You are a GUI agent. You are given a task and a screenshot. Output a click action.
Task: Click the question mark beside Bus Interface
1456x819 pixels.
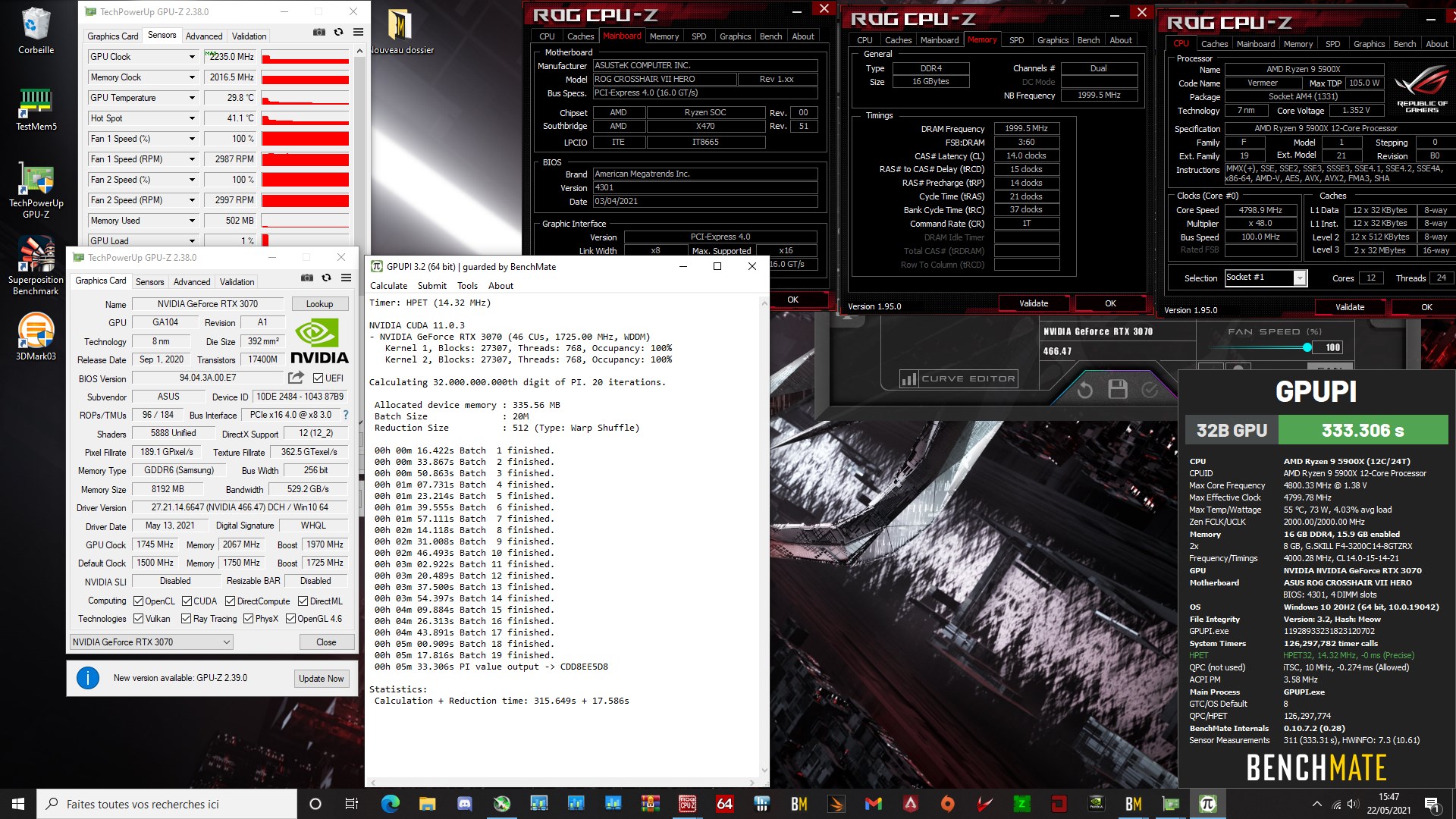click(346, 415)
